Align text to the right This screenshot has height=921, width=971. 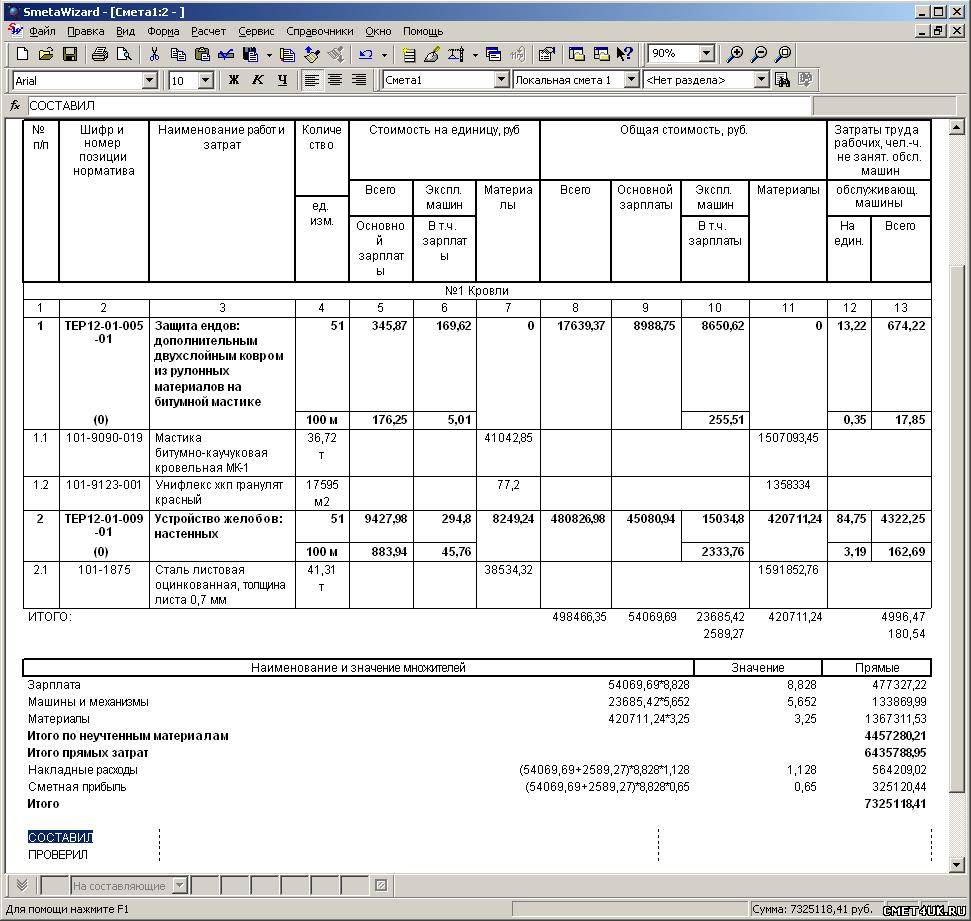(359, 80)
